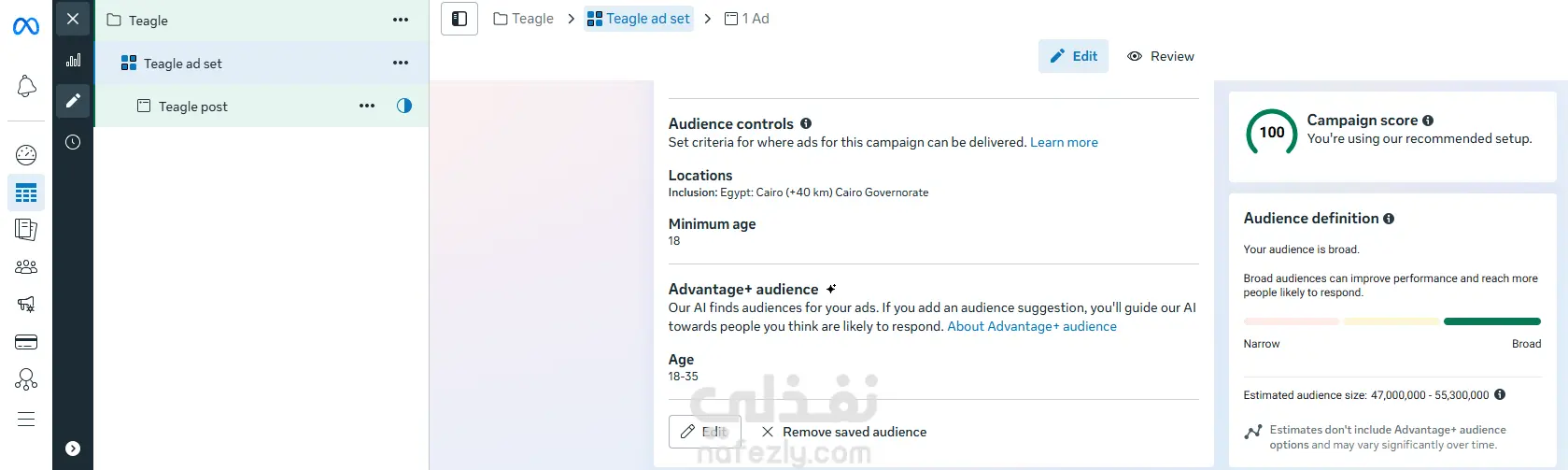1568x470 pixels.
Task: Click the yellow middle audience meter segment
Action: tap(1391, 321)
